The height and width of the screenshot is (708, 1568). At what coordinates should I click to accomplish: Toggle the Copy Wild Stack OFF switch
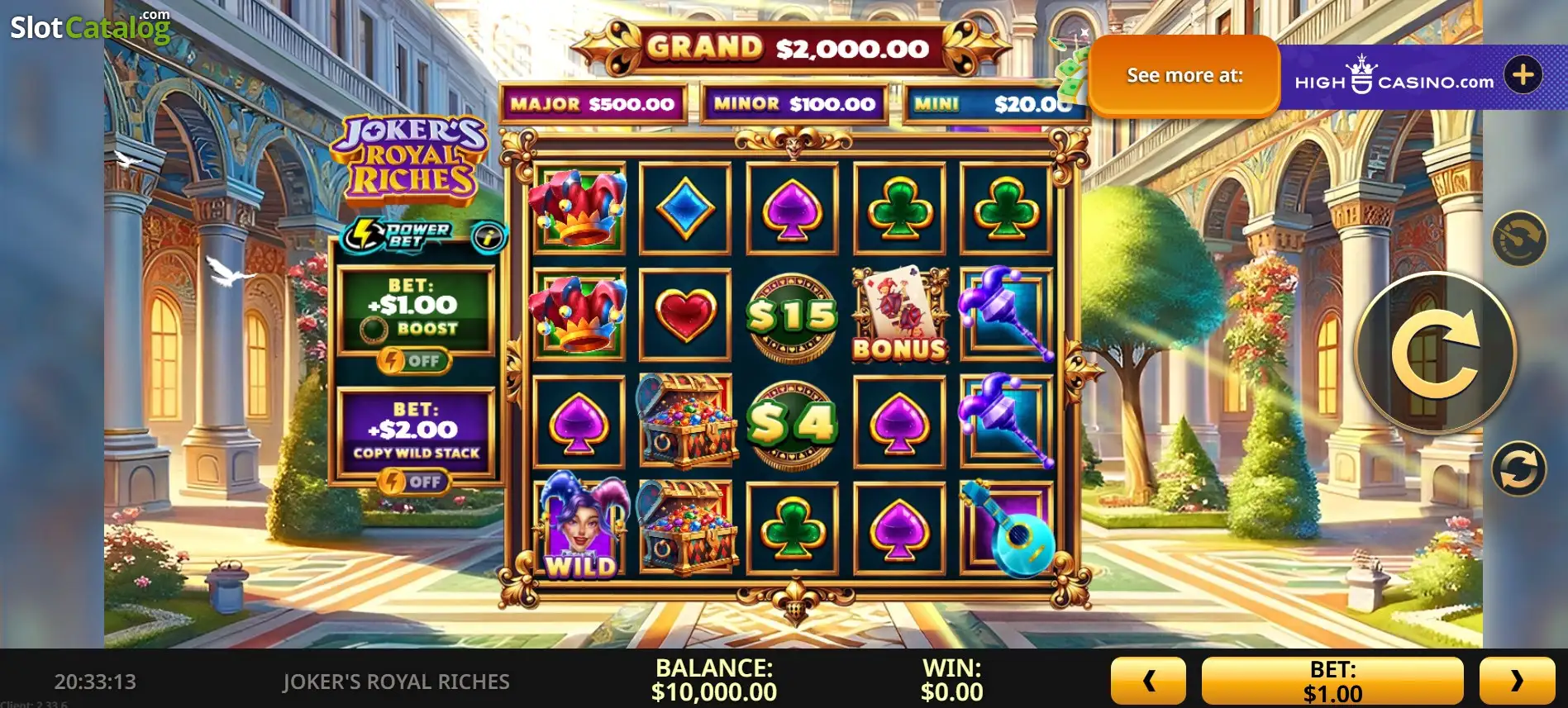pyautogui.click(x=414, y=482)
